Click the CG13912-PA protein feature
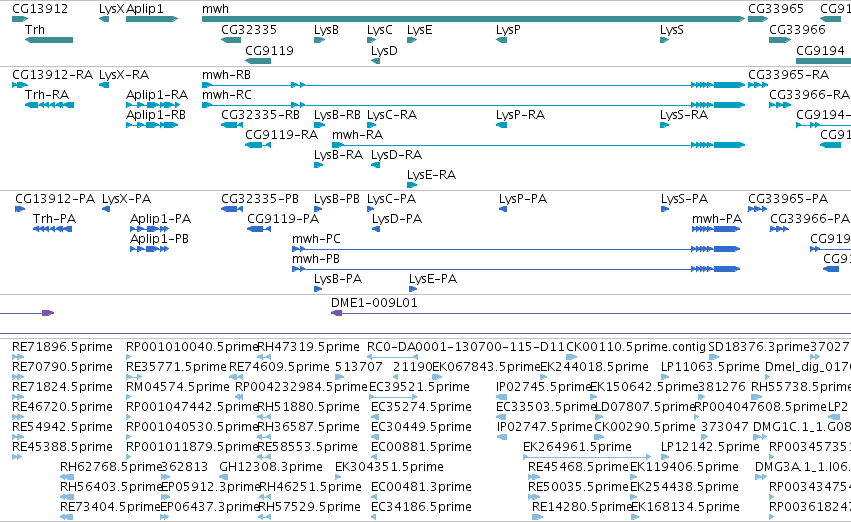 20,209
